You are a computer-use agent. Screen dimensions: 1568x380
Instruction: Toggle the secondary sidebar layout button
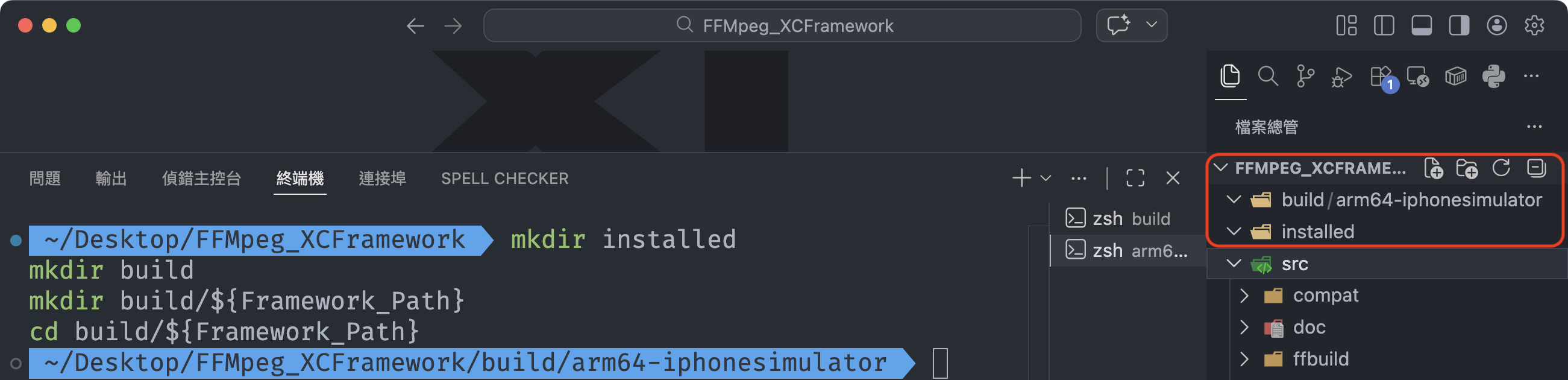click(x=1459, y=25)
